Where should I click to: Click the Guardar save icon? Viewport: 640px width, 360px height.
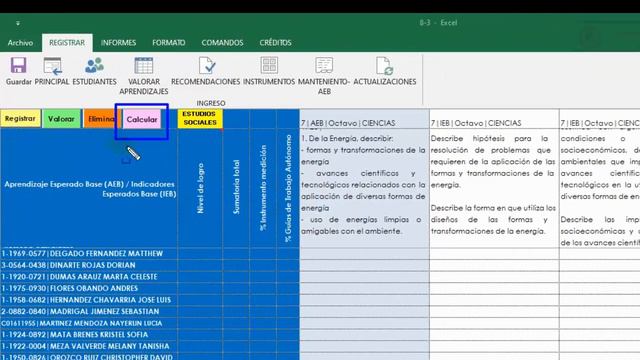coord(18,66)
